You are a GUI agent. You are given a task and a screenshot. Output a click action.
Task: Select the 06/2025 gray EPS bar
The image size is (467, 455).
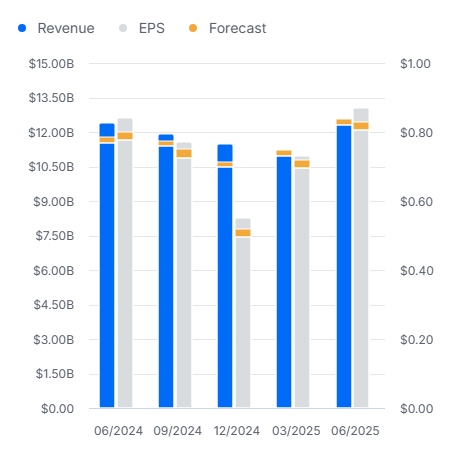(x=361, y=258)
